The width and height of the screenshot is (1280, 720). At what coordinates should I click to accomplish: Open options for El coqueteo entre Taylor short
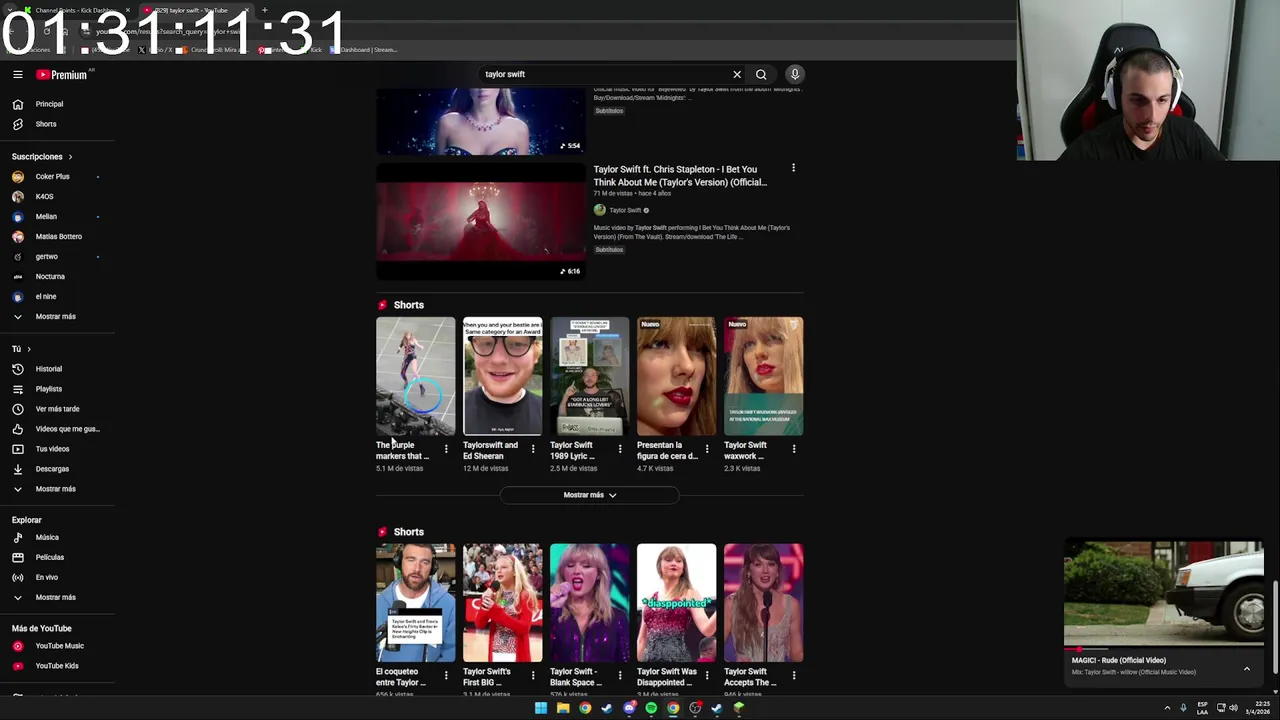[446, 676]
